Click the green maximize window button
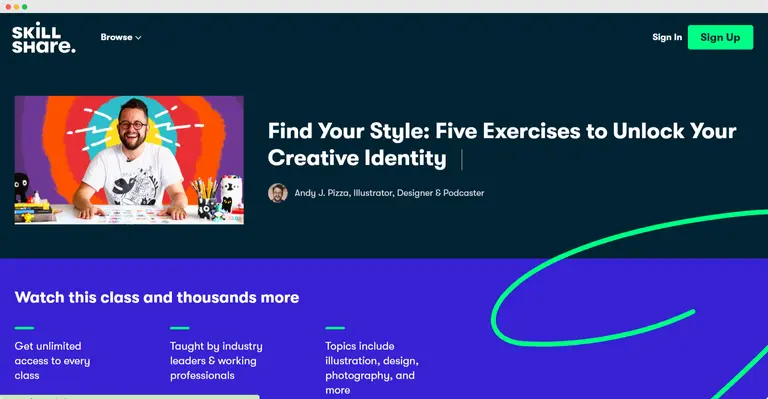This screenshot has width=768, height=399. pos(24,7)
